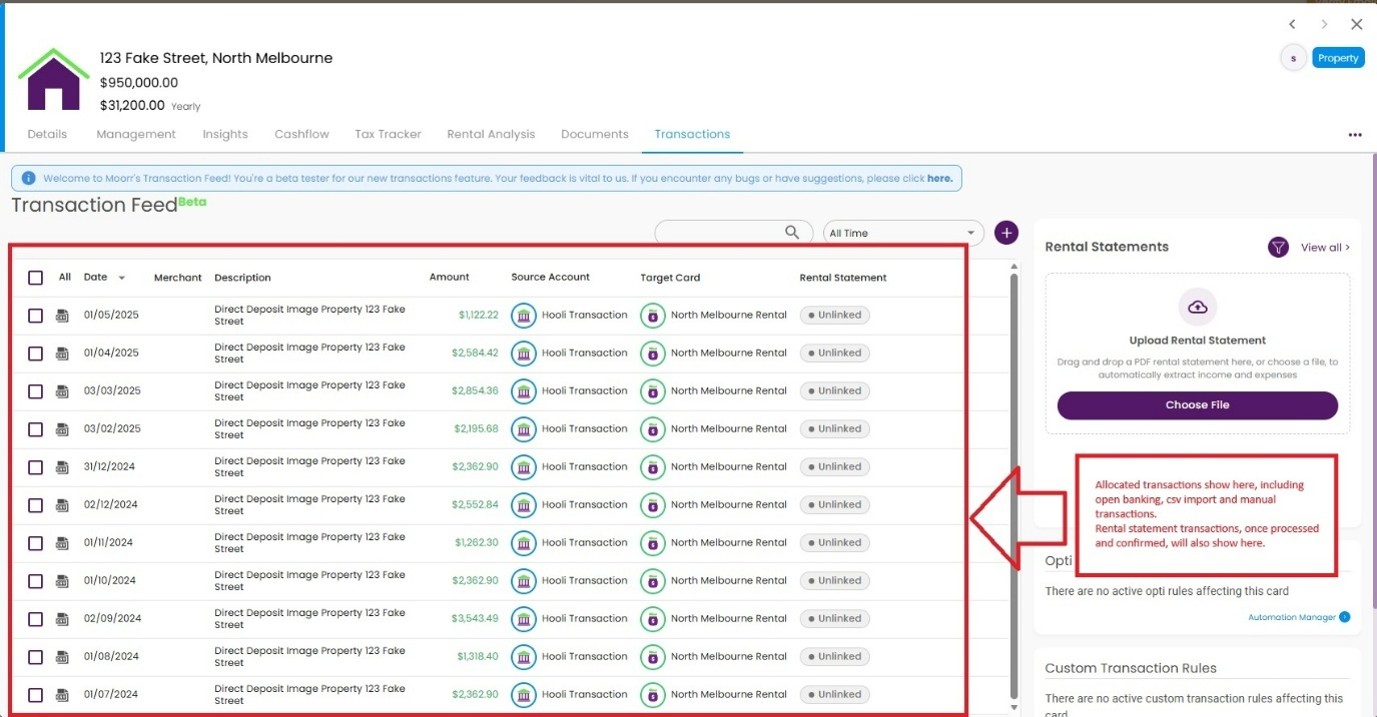Screen dimensions: 1377x717
Task: Click the target card icon on 01/11/2024 row
Action: [x=652, y=544]
